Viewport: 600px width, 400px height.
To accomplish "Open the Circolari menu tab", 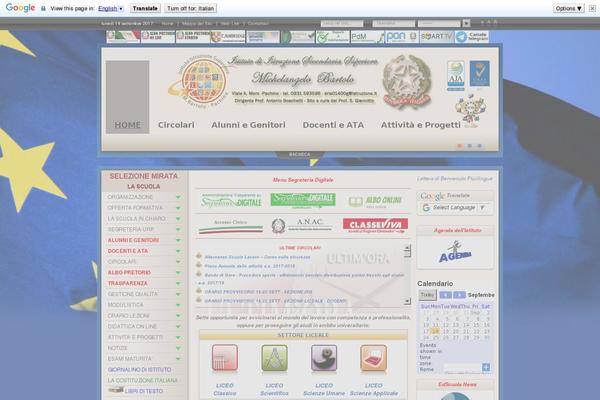I will [176, 125].
